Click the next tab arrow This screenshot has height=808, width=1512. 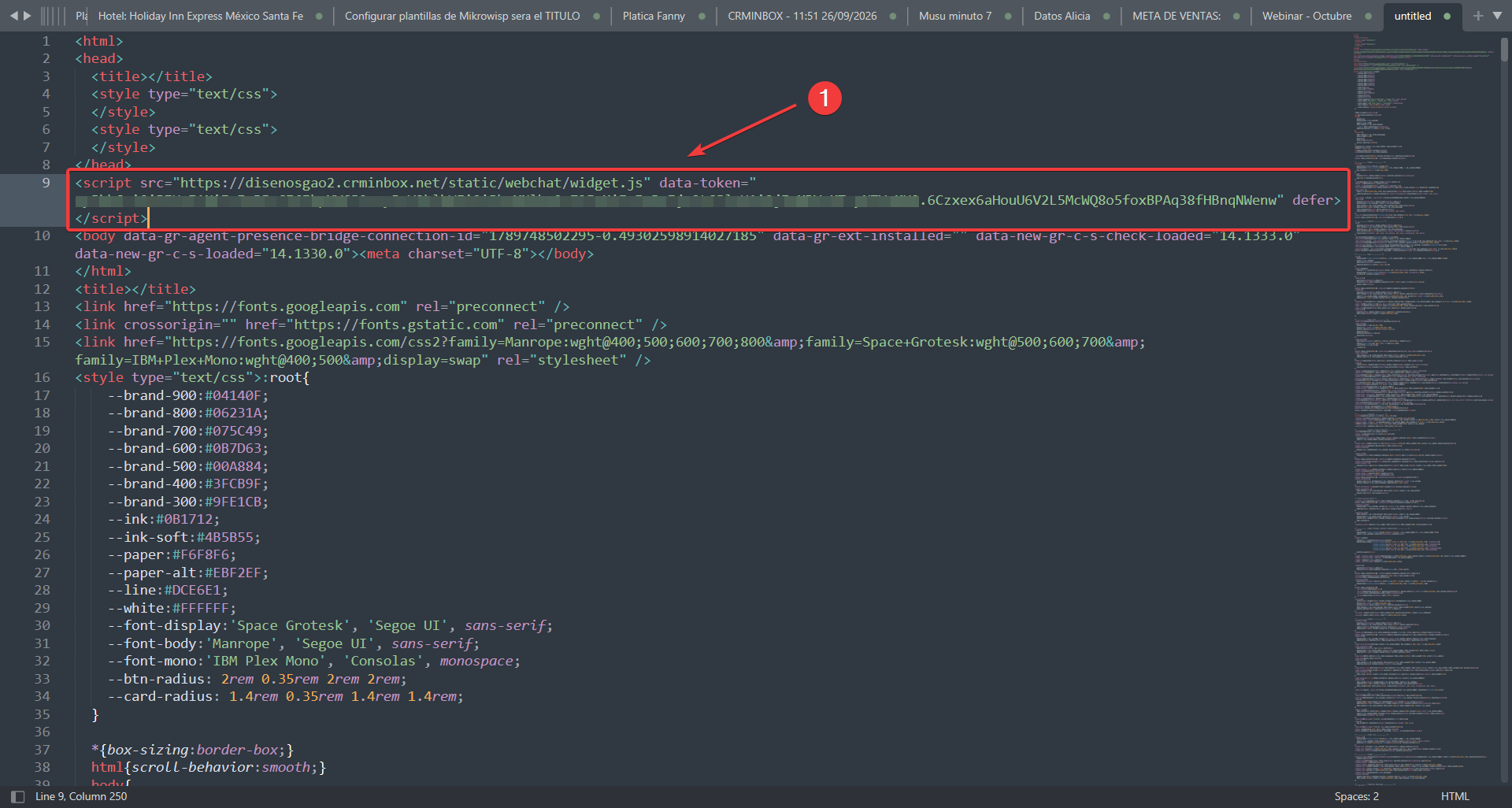[28, 16]
